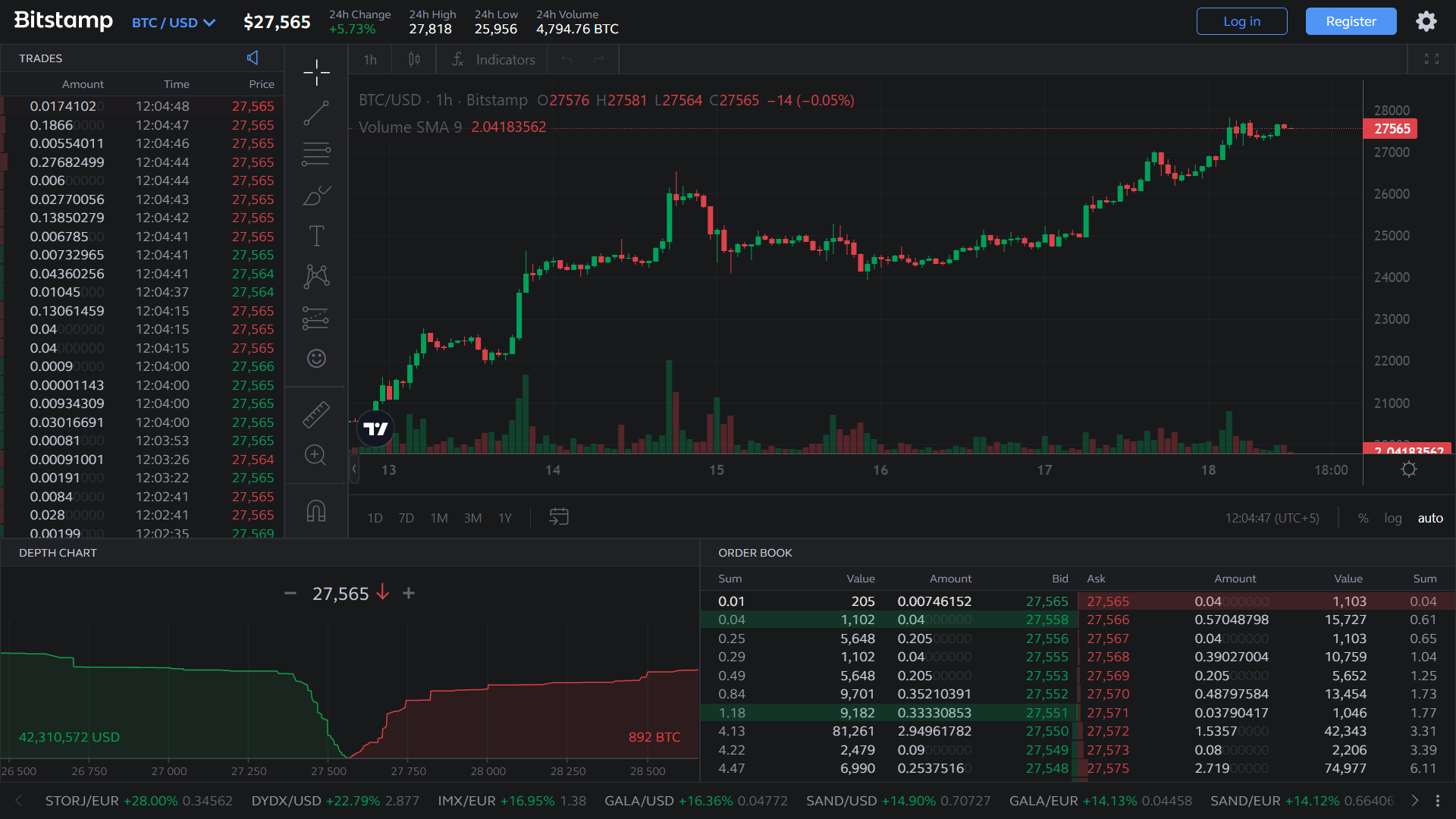Open ticker options three-dot menu
This screenshot has width=1456, height=819.
coord(1438,801)
